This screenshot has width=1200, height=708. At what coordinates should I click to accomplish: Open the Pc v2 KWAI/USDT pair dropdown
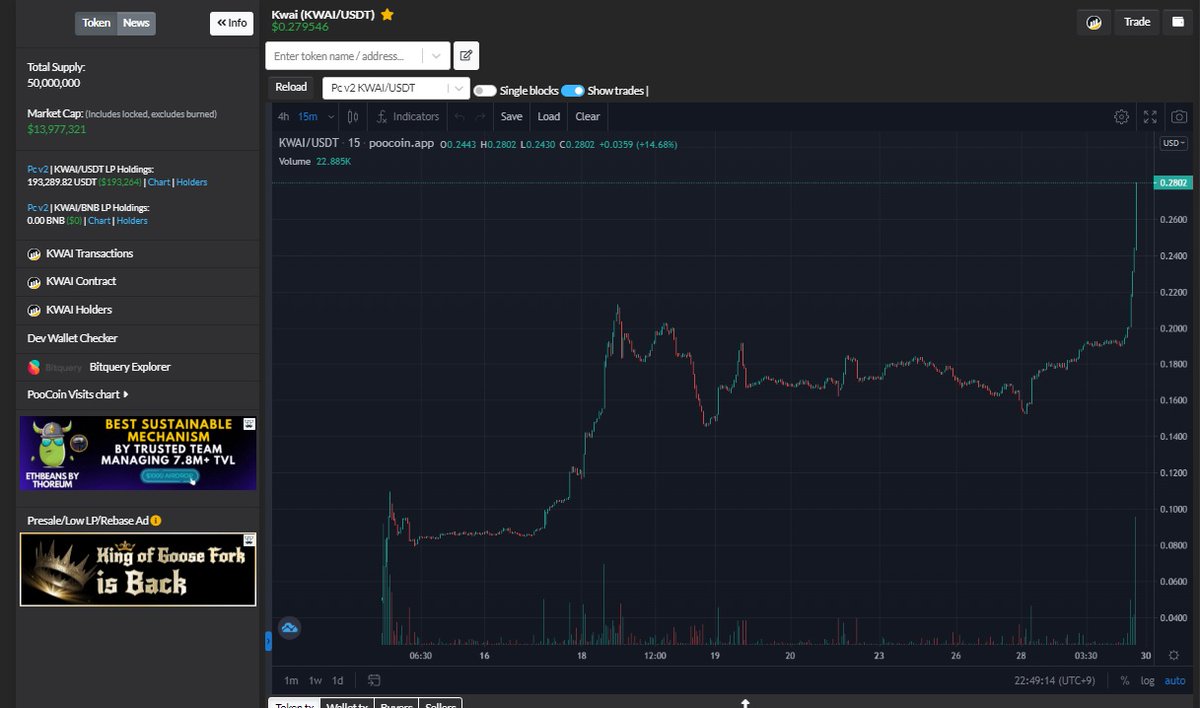click(396, 88)
